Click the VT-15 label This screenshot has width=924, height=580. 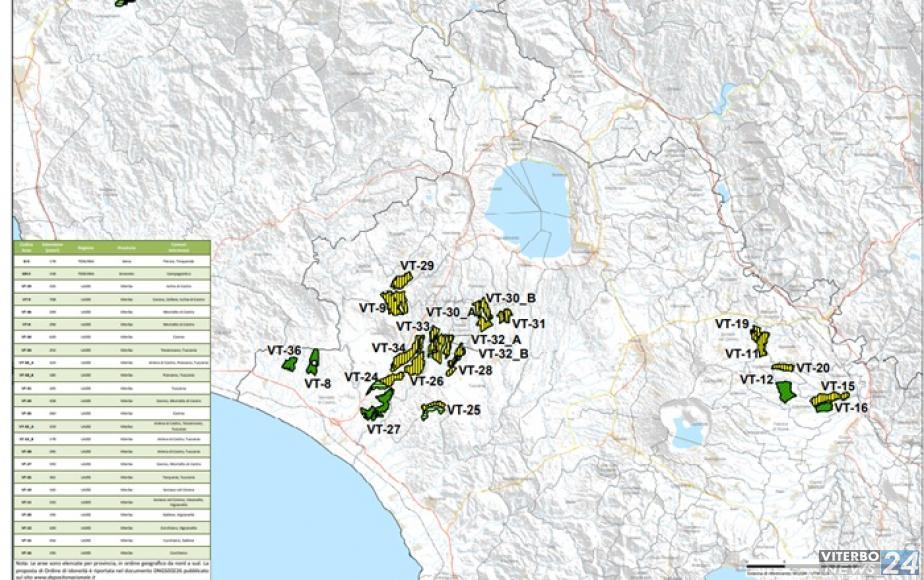click(x=838, y=387)
